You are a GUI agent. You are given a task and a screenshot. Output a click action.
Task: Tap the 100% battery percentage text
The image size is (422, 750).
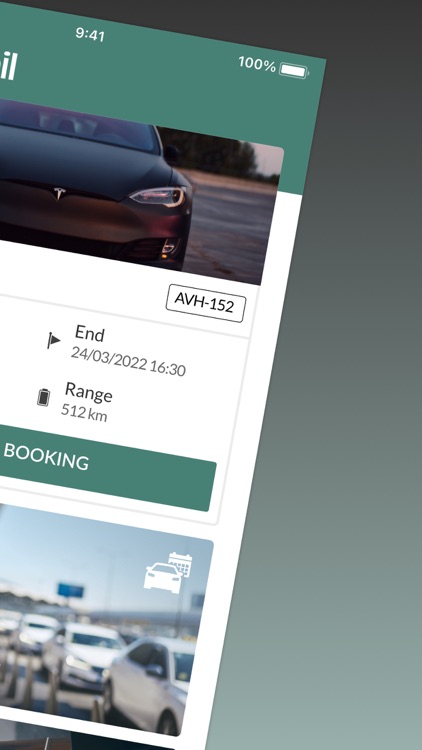coord(257,64)
